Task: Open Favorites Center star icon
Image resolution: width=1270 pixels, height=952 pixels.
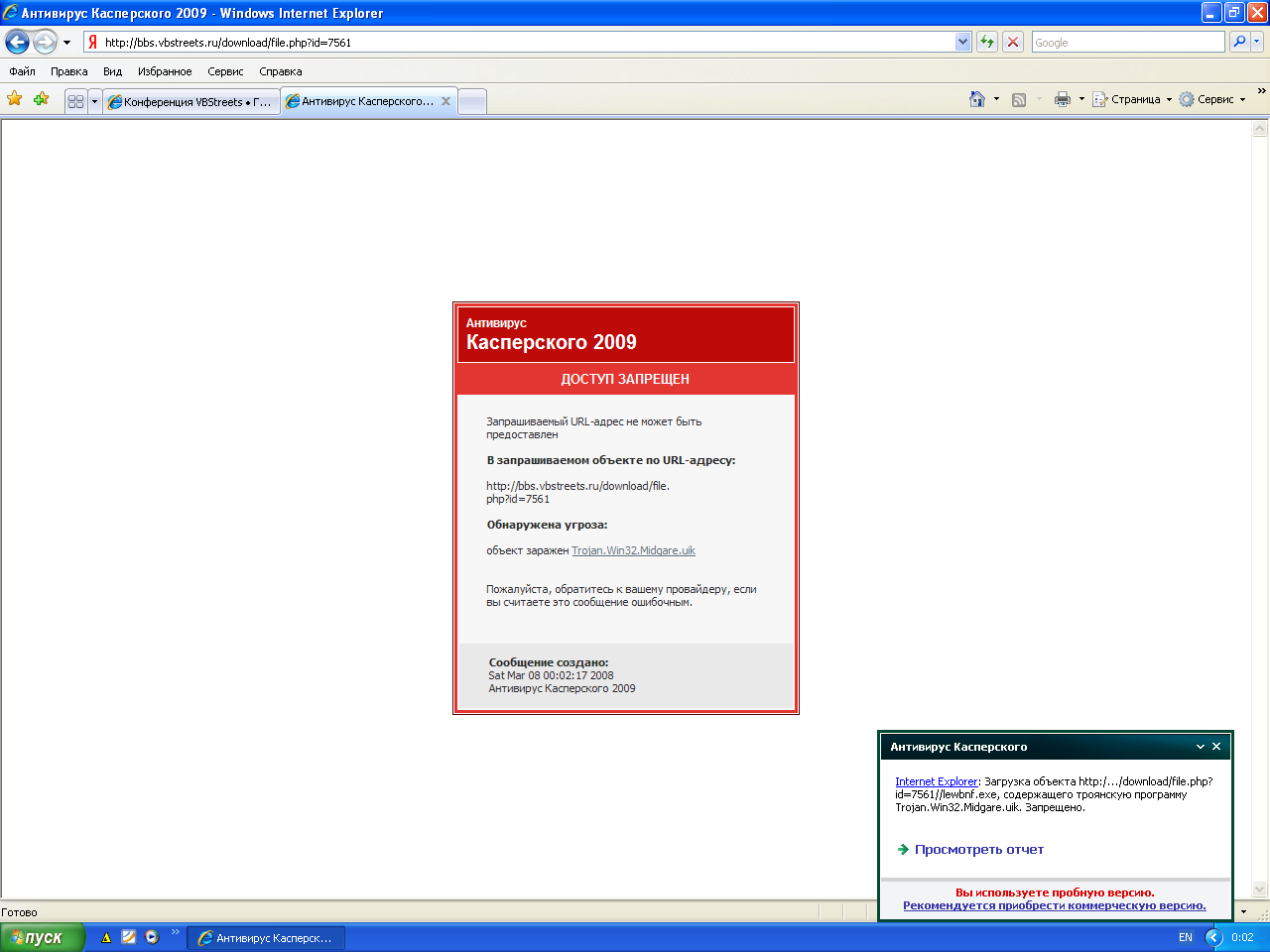Action: (15, 99)
